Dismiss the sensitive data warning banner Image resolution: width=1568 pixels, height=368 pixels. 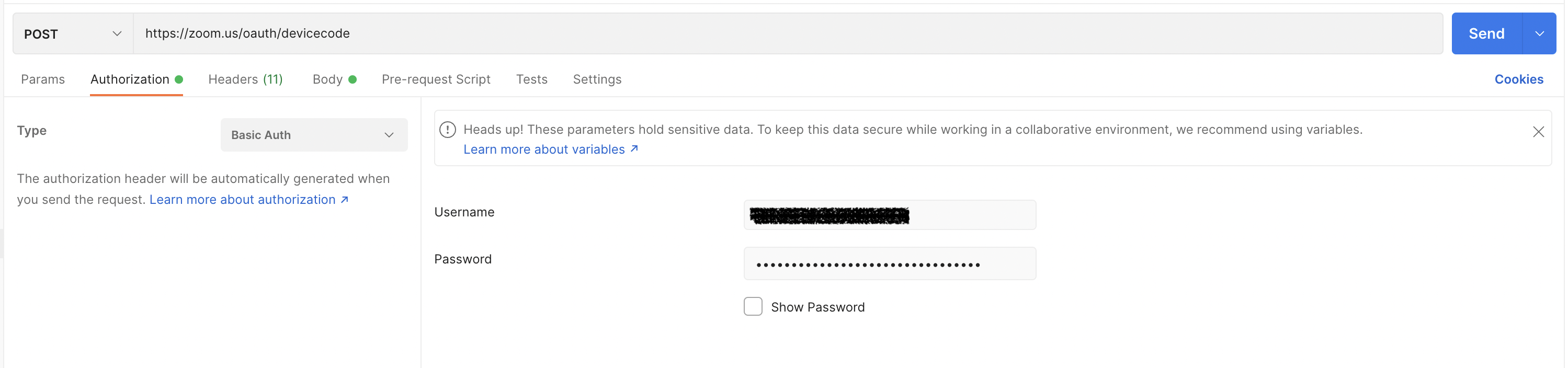click(x=1539, y=131)
